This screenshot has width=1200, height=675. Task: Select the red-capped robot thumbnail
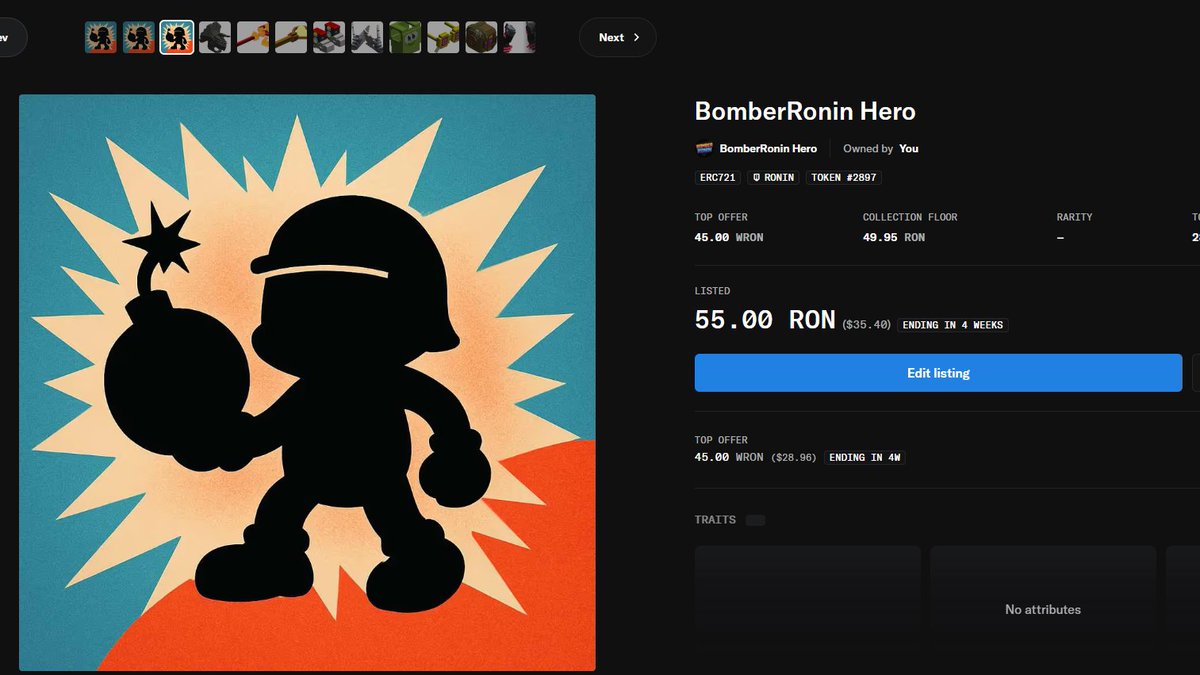pos(329,36)
